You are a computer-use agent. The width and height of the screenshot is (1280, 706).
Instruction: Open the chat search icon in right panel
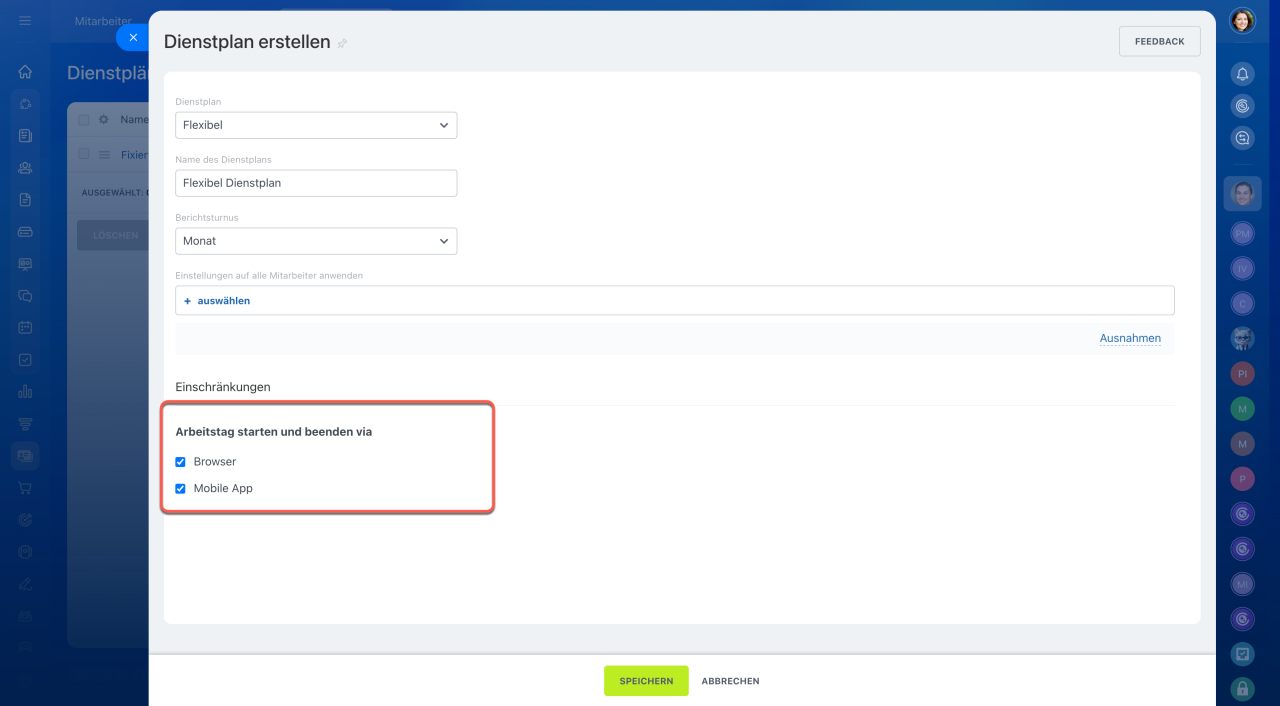1242,138
